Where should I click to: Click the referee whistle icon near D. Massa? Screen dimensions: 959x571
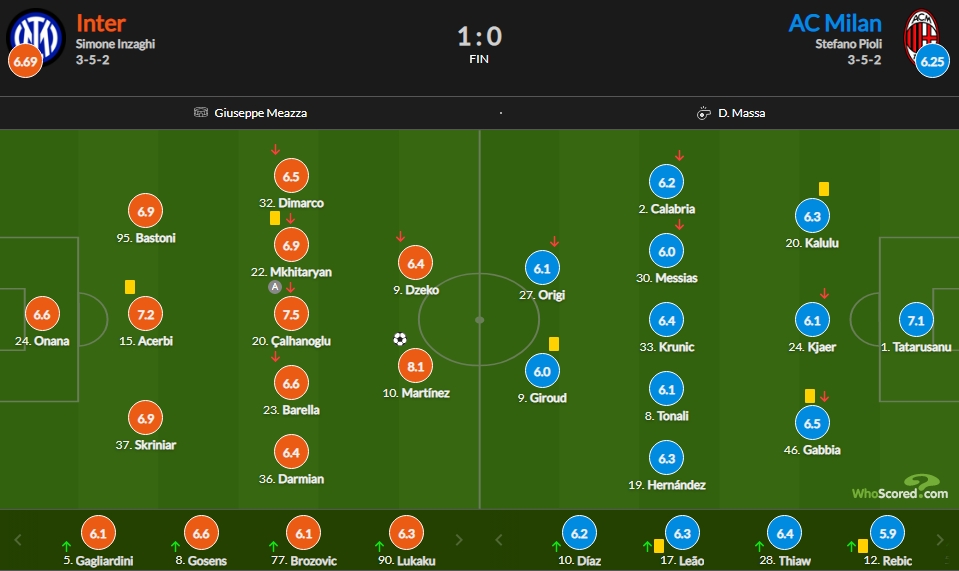coord(703,112)
